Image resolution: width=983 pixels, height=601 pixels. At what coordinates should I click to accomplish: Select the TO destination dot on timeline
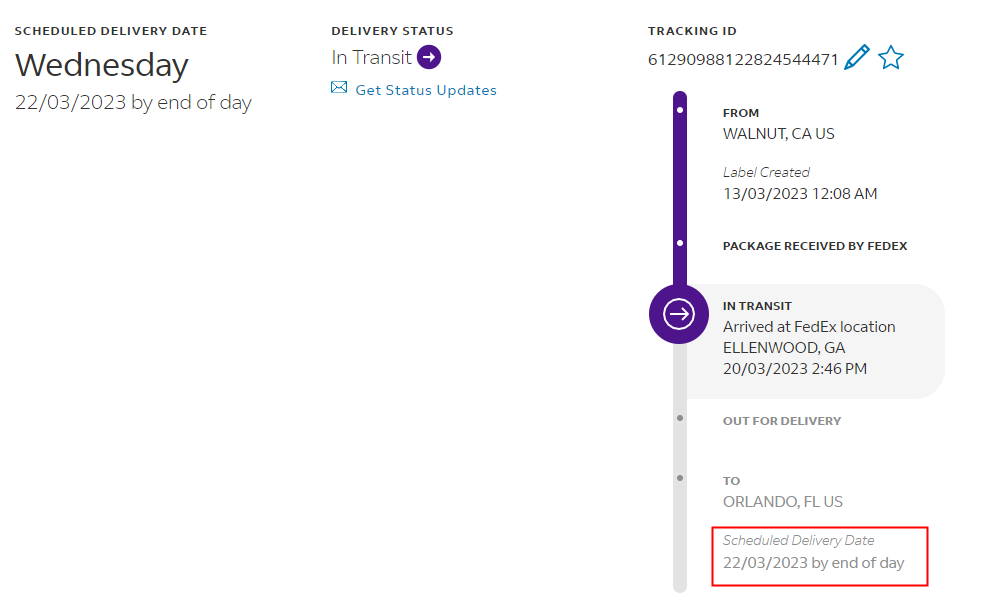tap(680, 478)
